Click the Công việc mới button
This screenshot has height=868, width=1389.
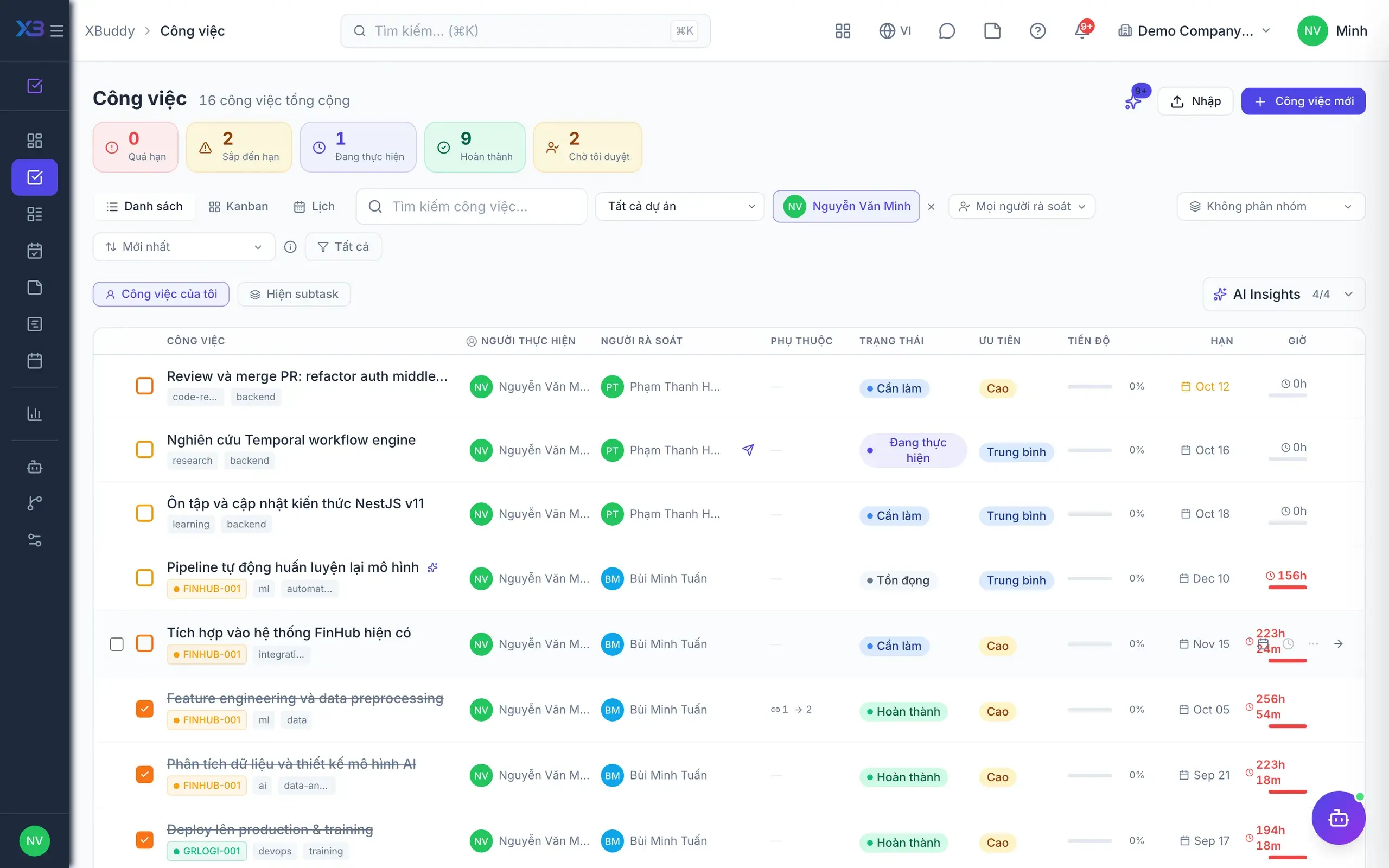point(1303,101)
